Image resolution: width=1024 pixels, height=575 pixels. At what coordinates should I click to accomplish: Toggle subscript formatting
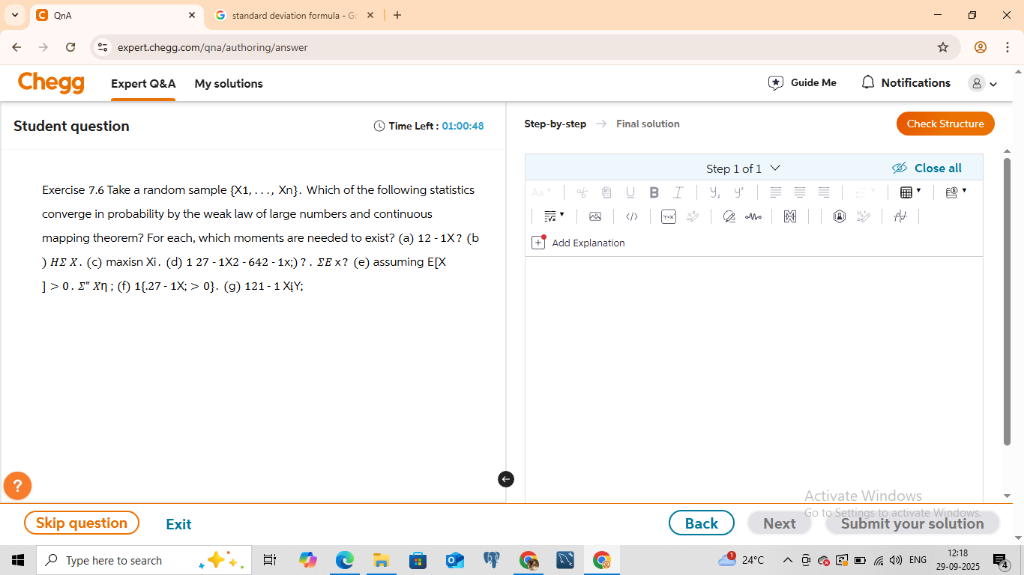pyautogui.click(x=714, y=192)
